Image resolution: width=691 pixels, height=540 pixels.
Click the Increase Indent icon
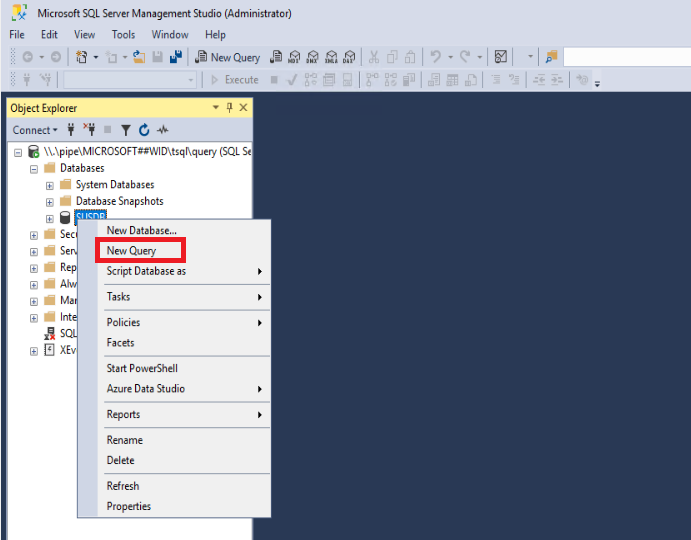(557, 80)
